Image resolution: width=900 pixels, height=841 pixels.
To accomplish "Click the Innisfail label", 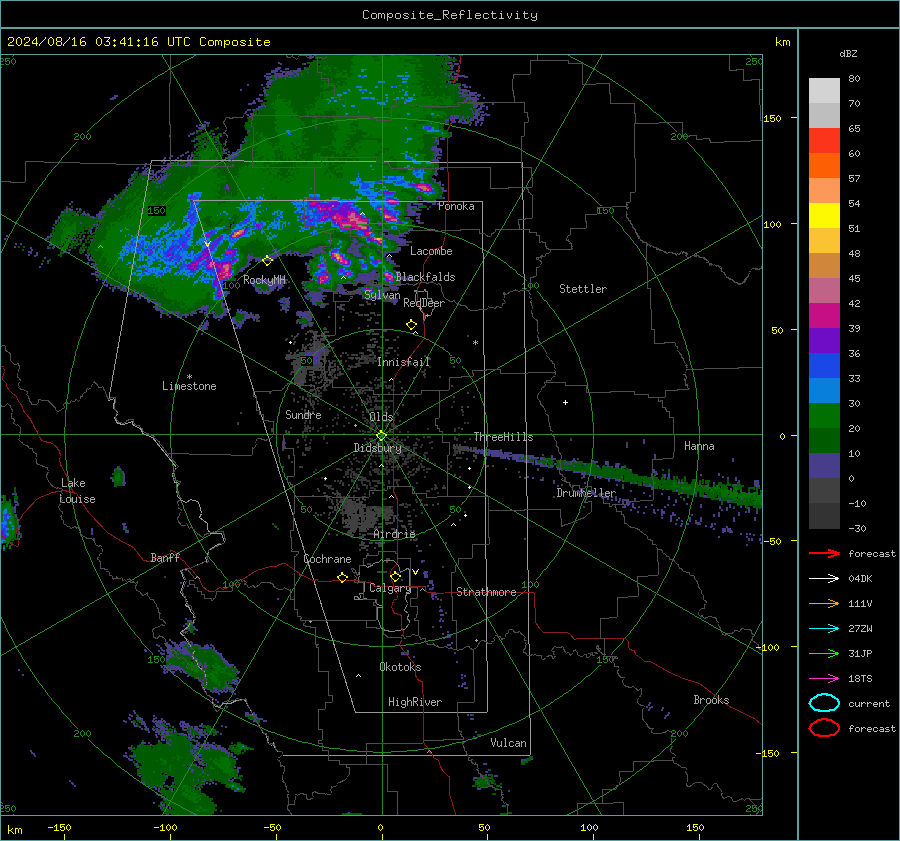I will [404, 362].
